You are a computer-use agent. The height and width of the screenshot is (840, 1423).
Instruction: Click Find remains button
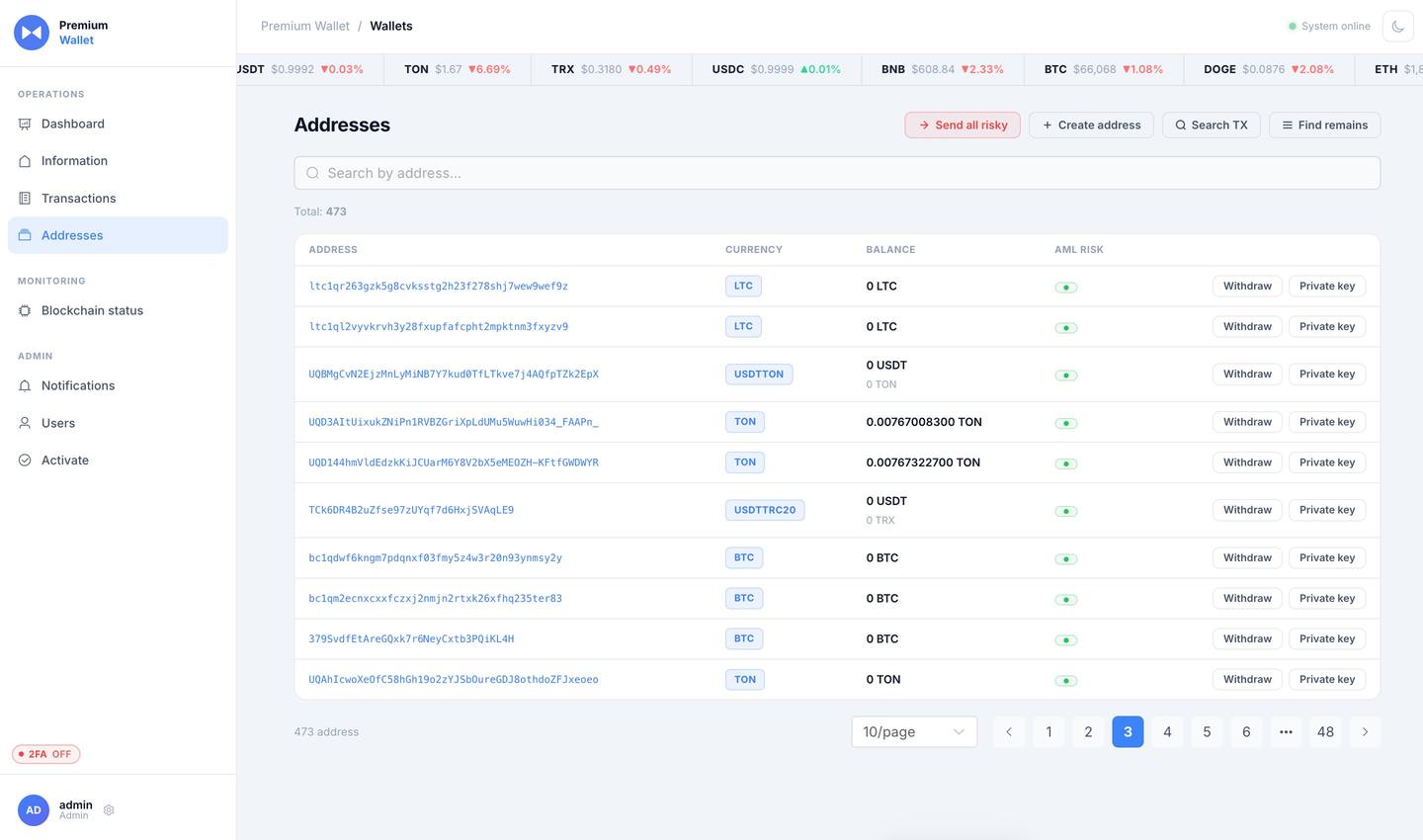click(1324, 126)
